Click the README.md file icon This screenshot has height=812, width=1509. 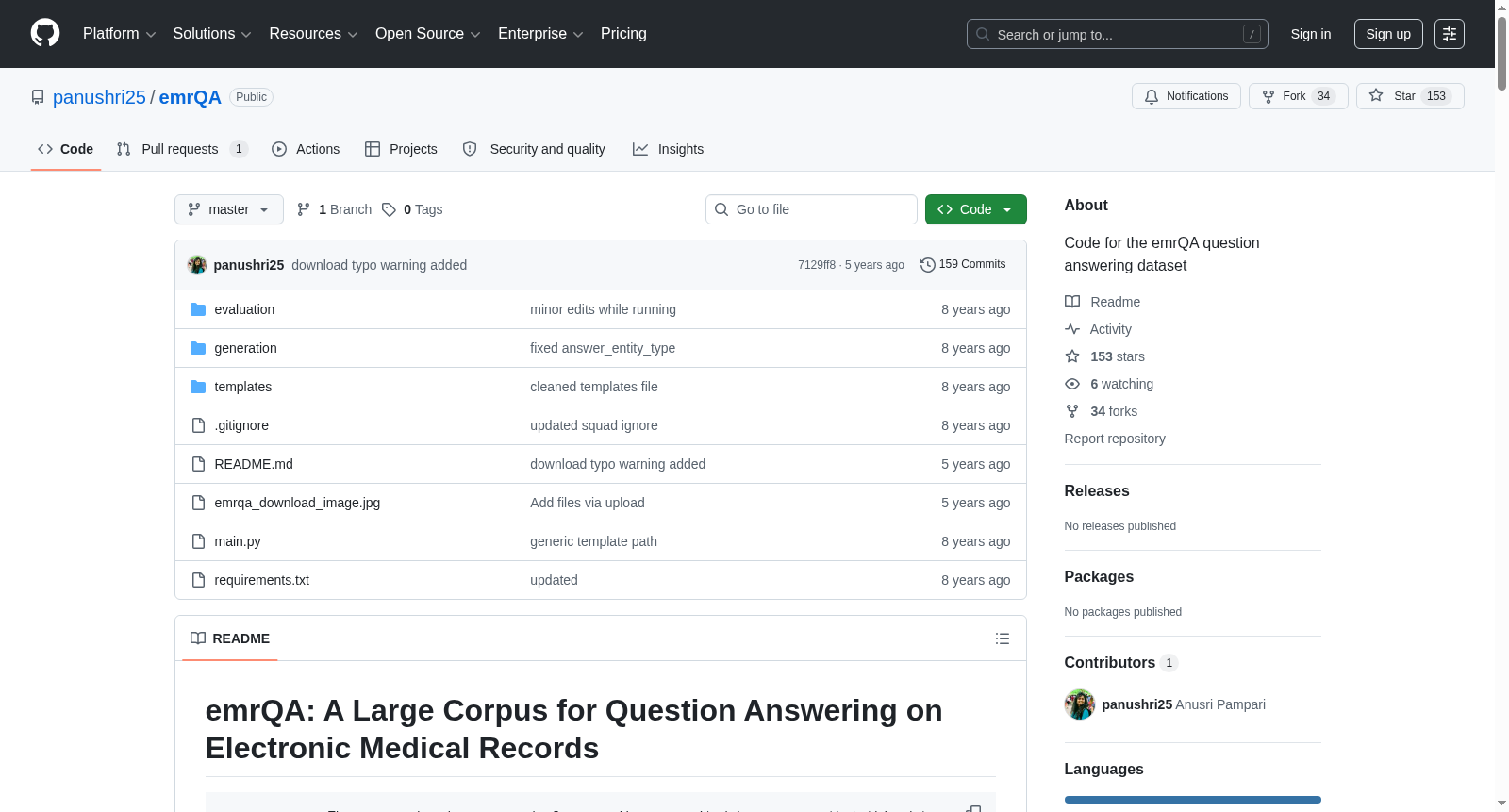(x=198, y=464)
